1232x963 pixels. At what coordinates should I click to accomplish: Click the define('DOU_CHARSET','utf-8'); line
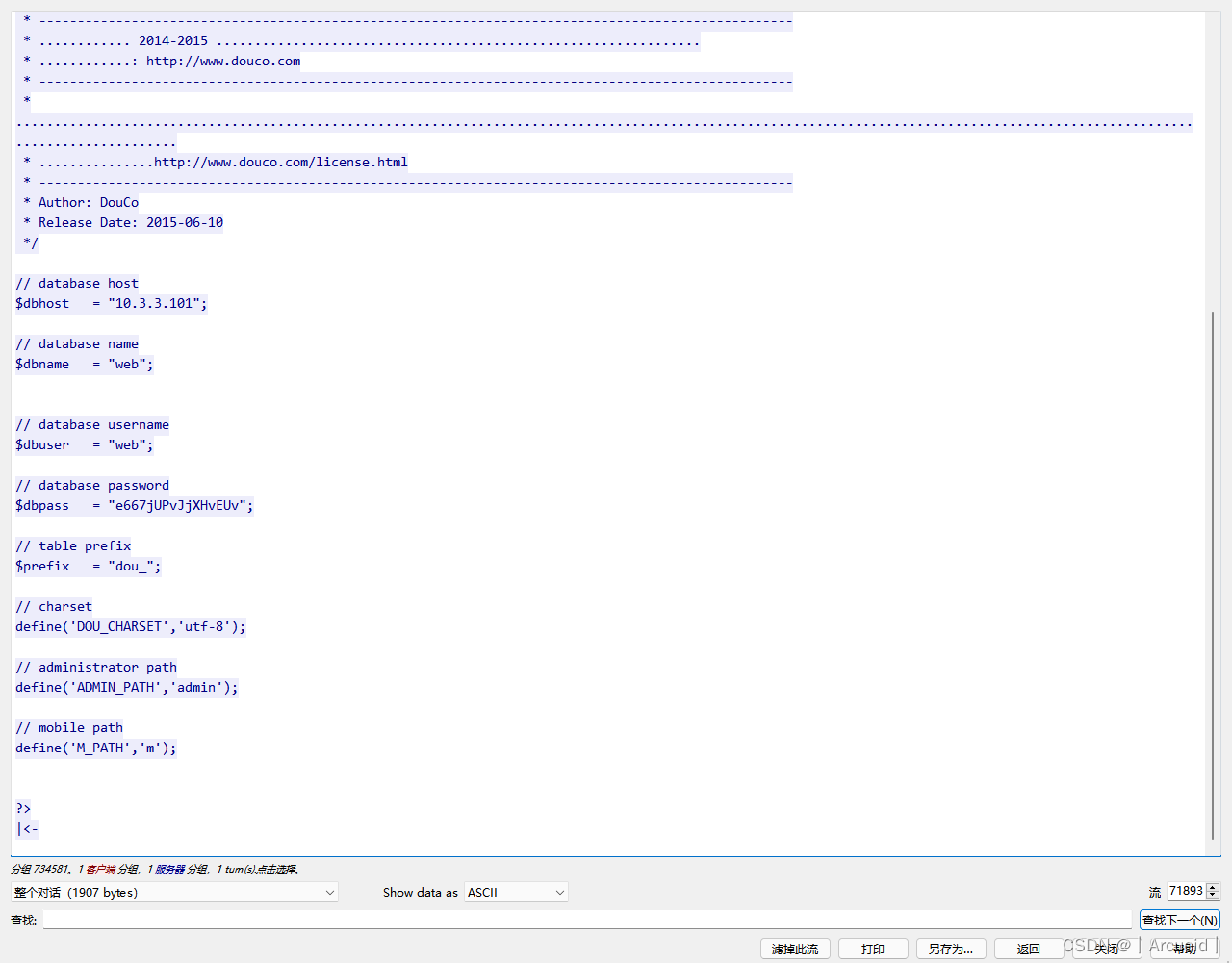(x=131, y=626)
